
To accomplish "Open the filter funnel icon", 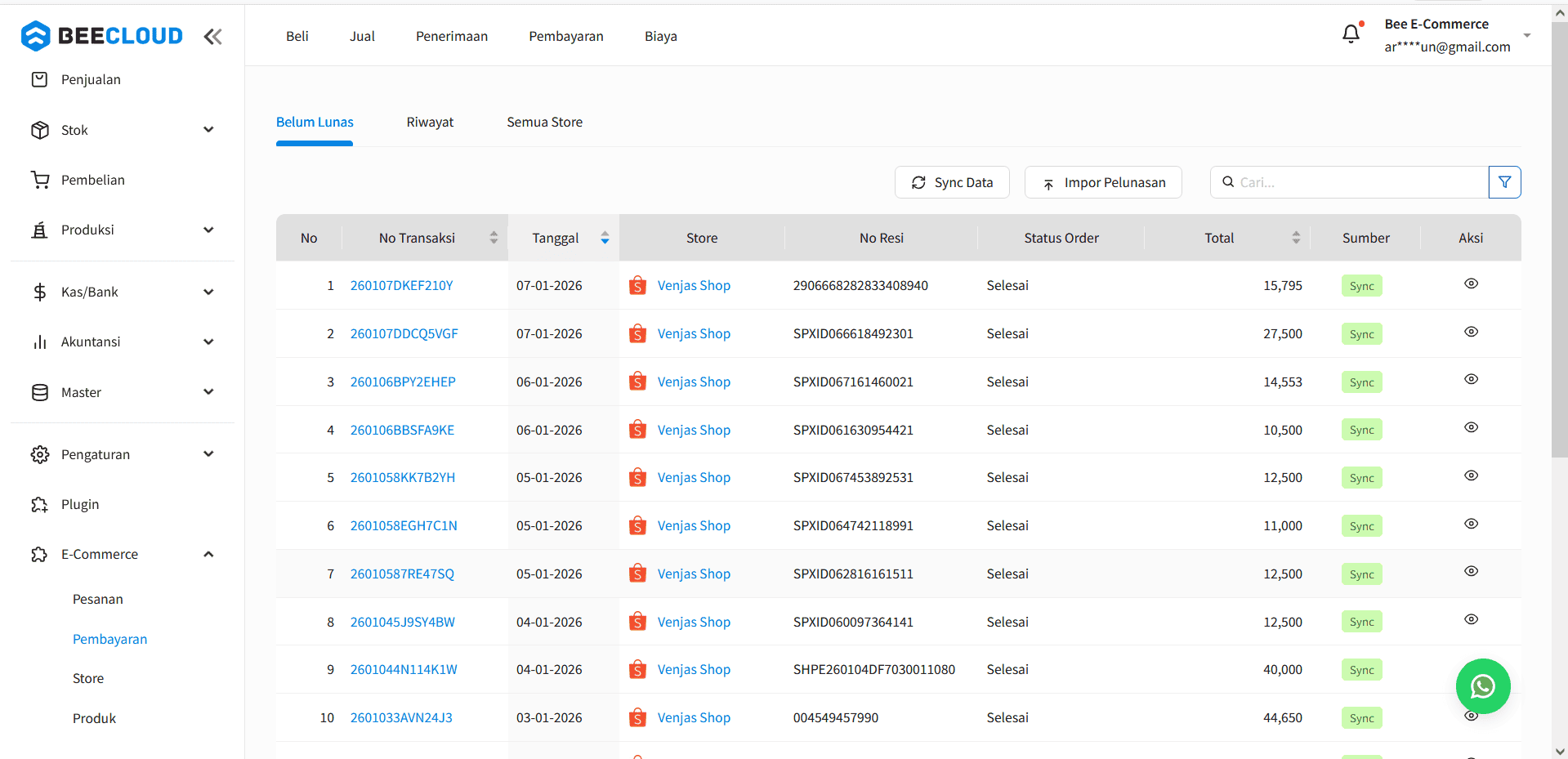I will pos(1504,182).
